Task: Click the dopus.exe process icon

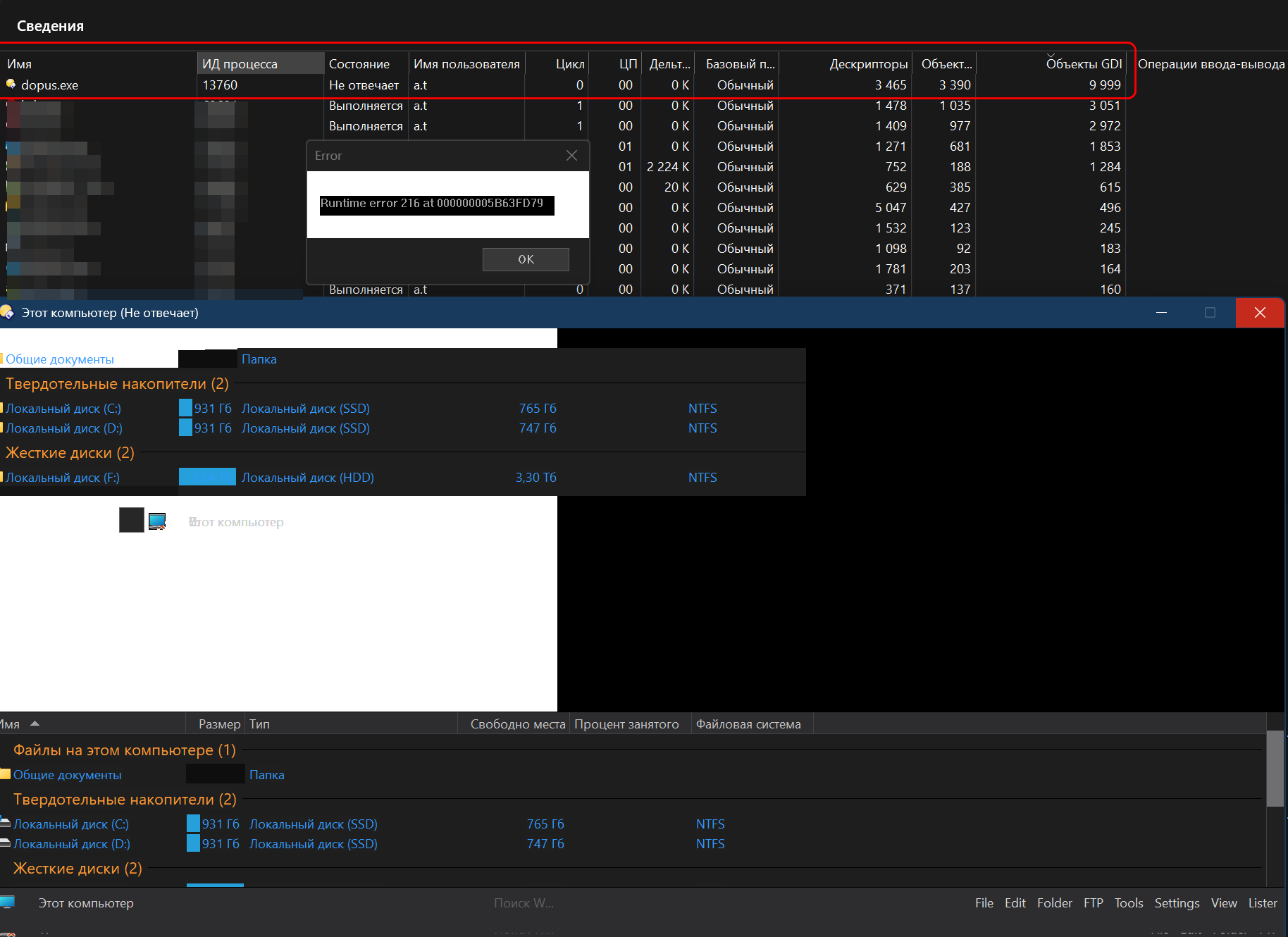Action: tap(11, 85)
